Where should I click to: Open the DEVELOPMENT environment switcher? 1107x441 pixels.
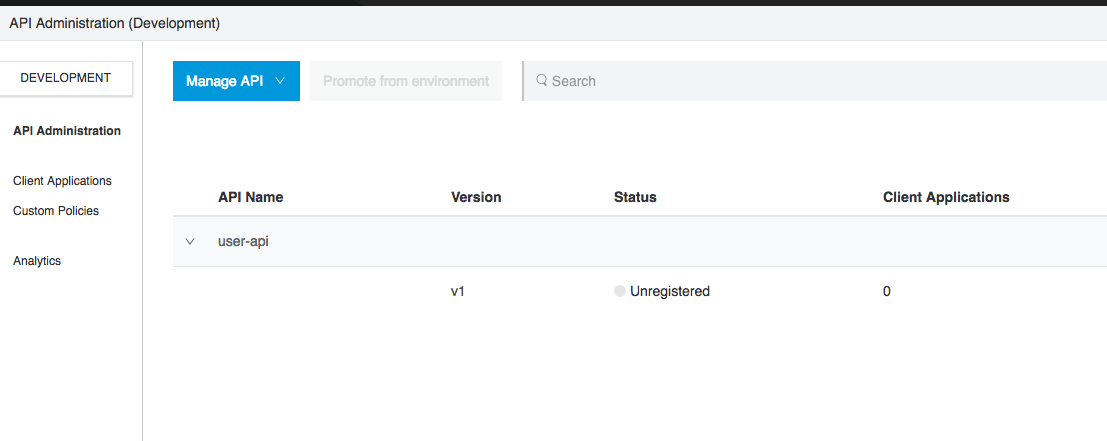[x=66, y=78]
